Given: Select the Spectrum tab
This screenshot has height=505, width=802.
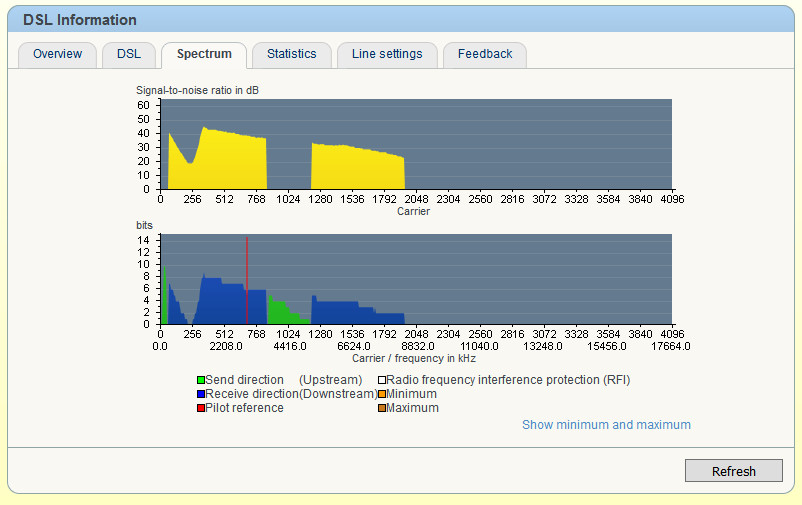Looking at the screenshot, I should coord(204,54).
